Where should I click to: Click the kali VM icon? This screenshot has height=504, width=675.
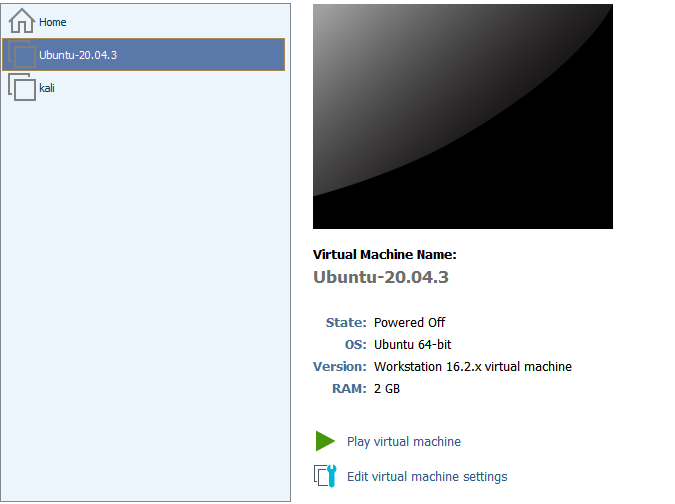click(x=22, y=87)
